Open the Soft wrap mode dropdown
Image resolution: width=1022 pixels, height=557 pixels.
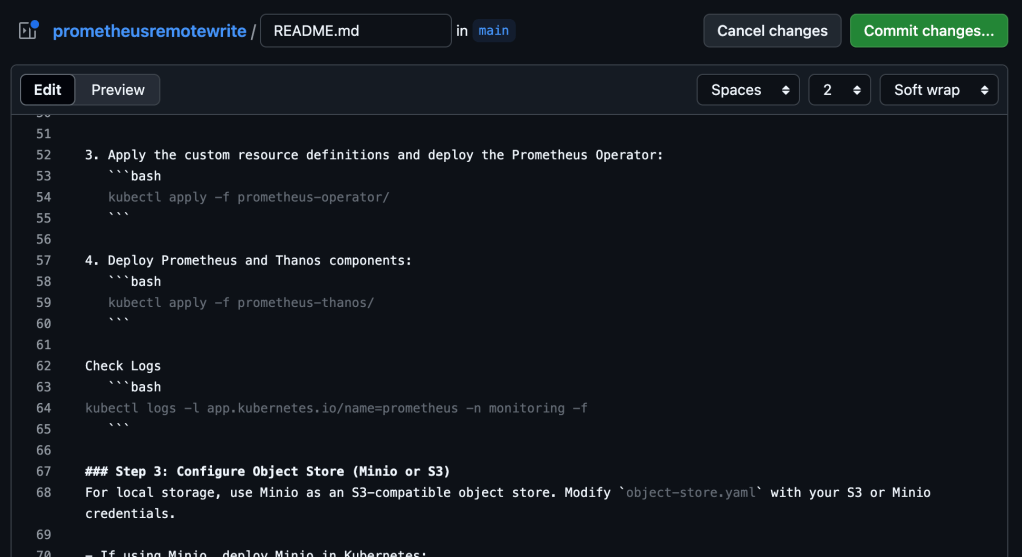(939, 90)
